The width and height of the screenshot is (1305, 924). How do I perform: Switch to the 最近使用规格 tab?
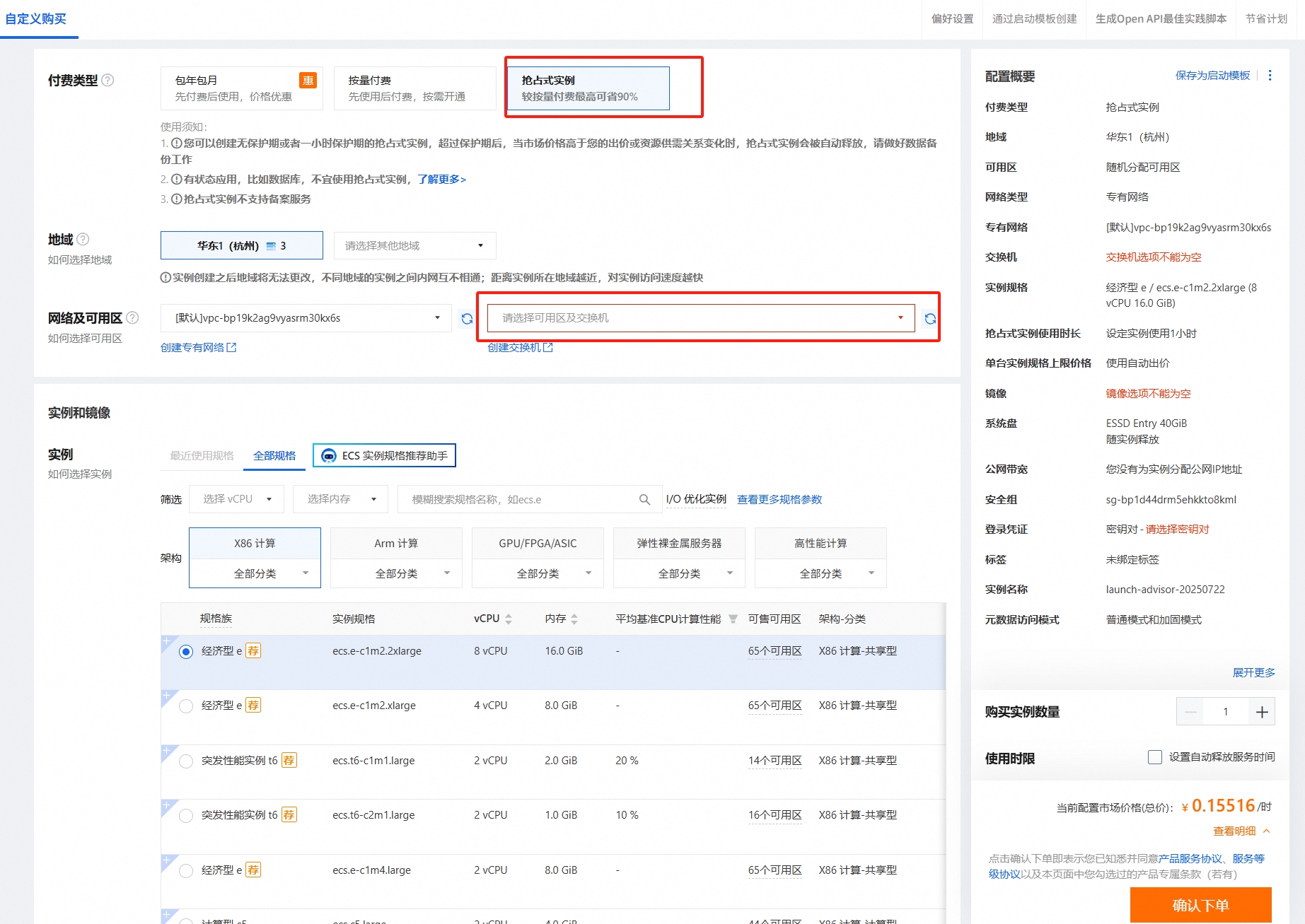click(202, 456)
